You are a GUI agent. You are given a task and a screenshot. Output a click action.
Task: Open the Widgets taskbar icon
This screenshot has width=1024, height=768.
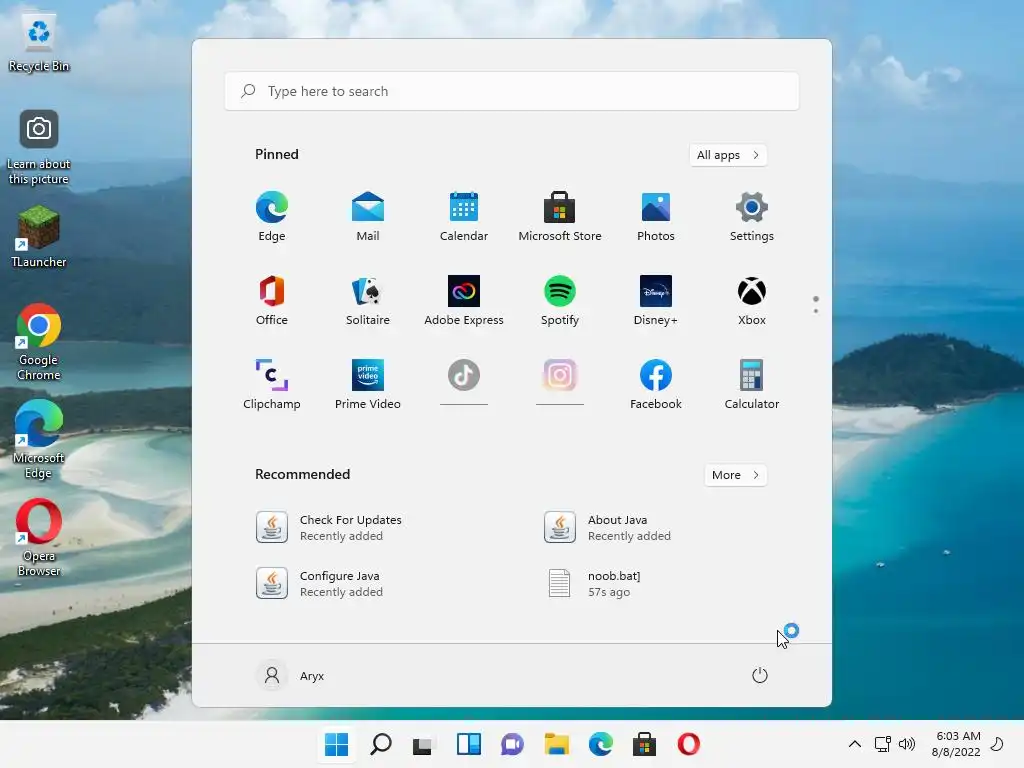click(469, 744)
